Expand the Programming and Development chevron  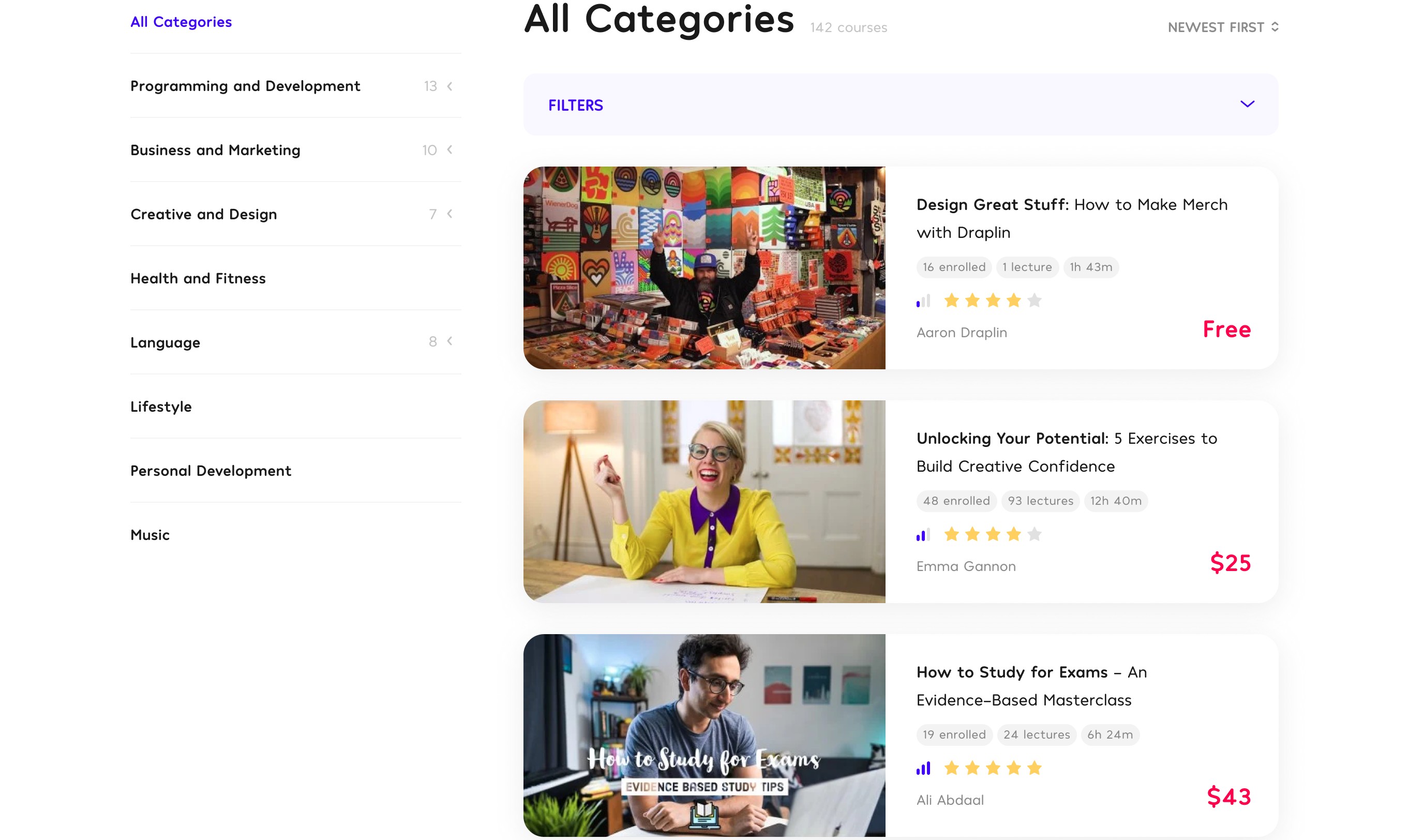pyautogui.click(x=450, y=86)
